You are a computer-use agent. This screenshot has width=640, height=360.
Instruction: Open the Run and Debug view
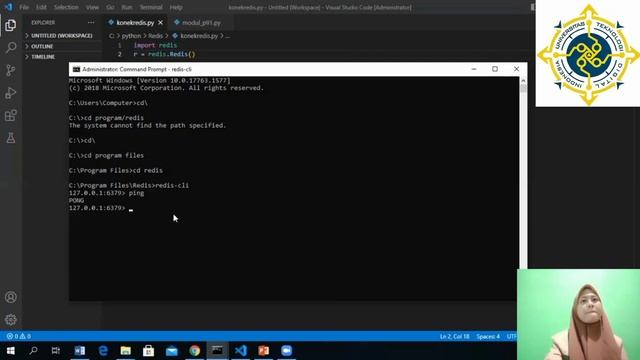pyautogui.click(x=11, y=93)
